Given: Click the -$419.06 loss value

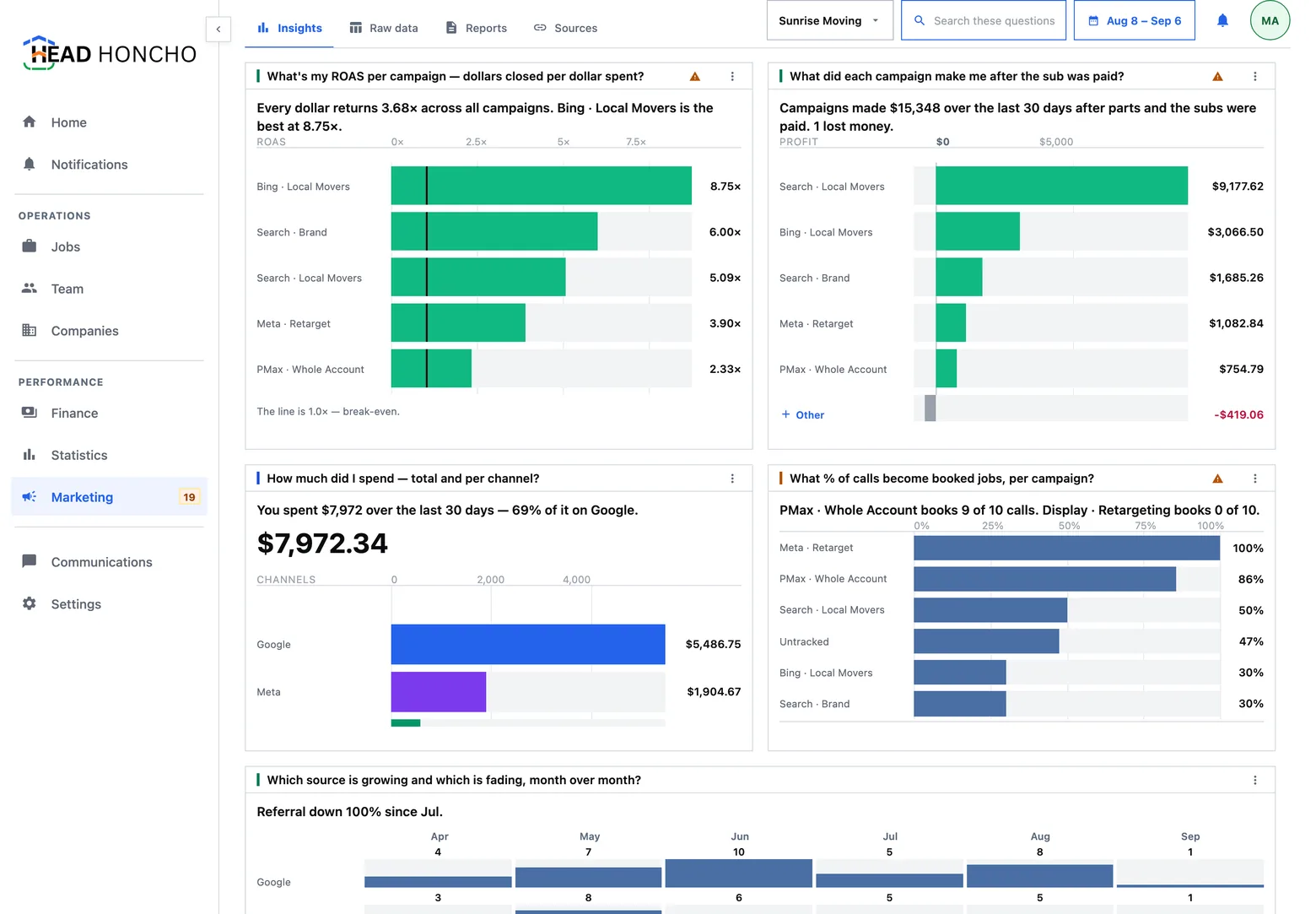Looking at the screenshot, I should [x=1238, y=414].
